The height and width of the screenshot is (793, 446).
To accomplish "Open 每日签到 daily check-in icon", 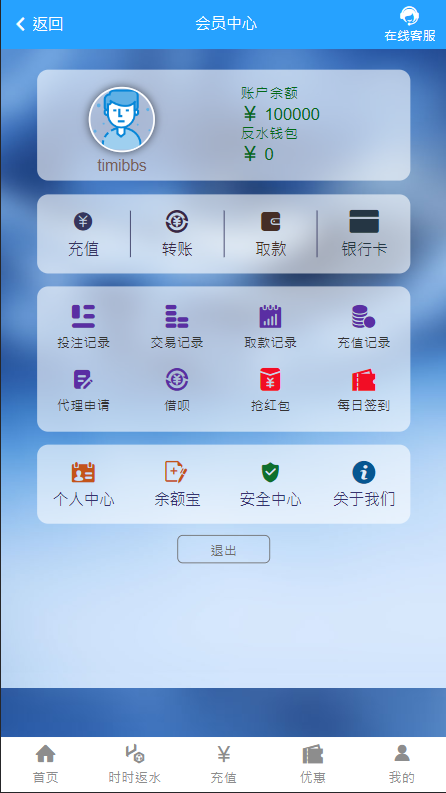I will (364, 380).
